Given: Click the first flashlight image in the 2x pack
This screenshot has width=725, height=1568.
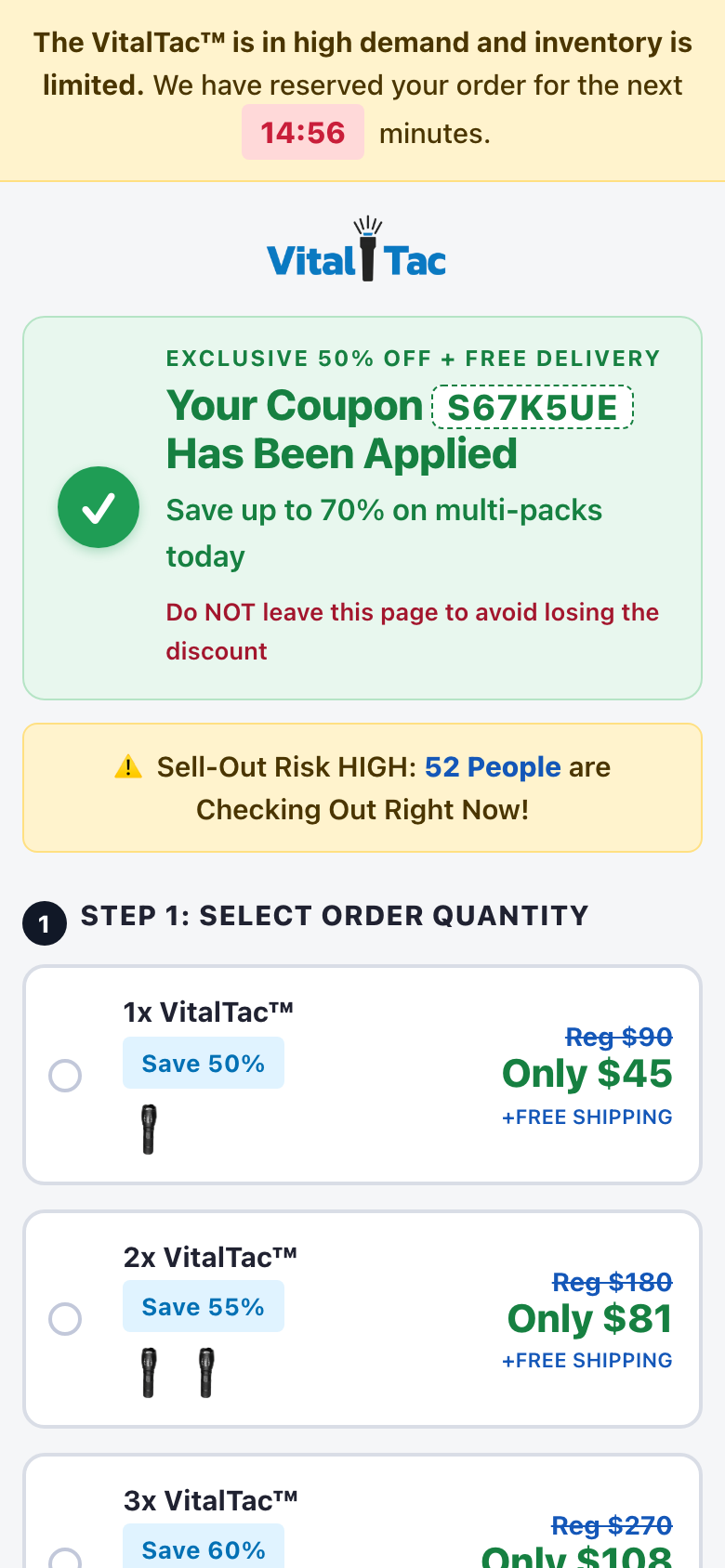Looking at the screenshot, I should point(149,1372).
